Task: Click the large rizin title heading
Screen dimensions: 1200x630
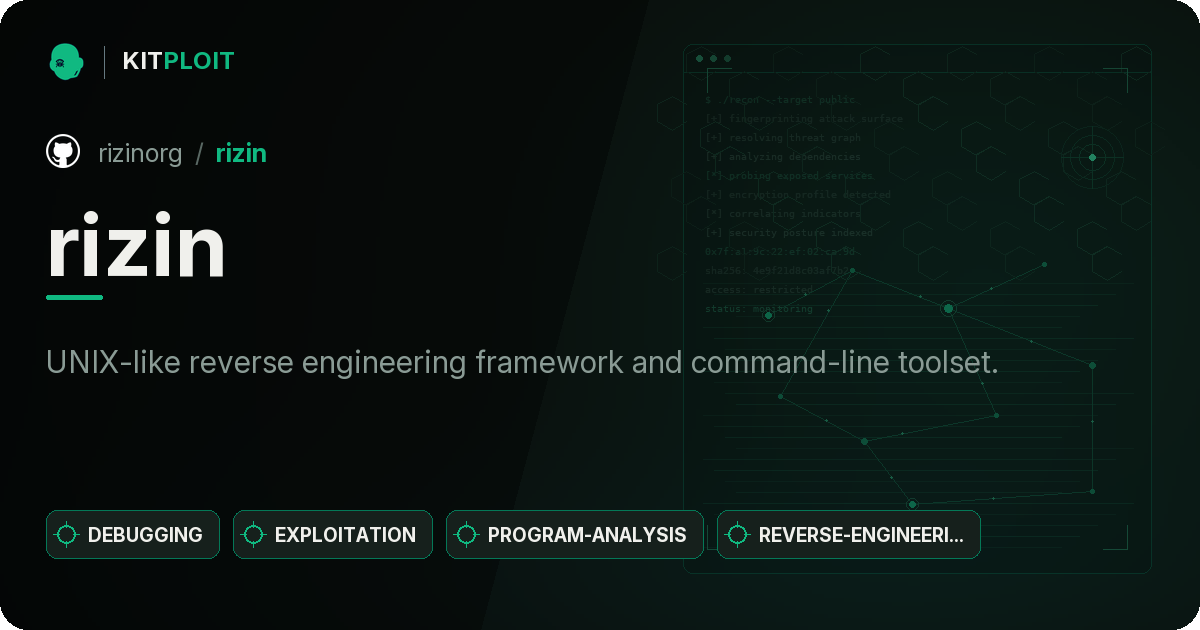Action: coord(137,247)
